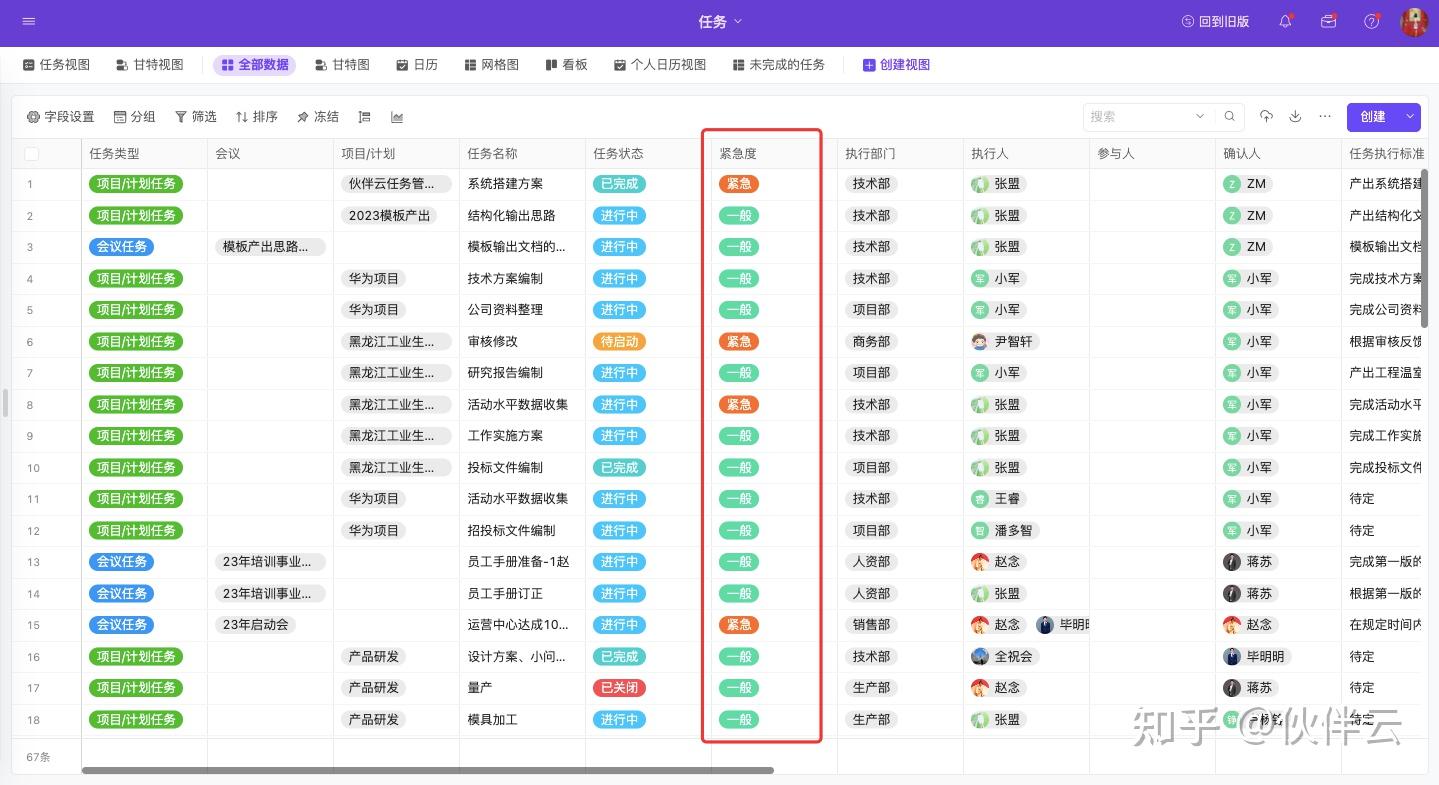Viewport: 1439px width, 785px height.
Task: Click task name 模具加工
Action: coord(493,720)
